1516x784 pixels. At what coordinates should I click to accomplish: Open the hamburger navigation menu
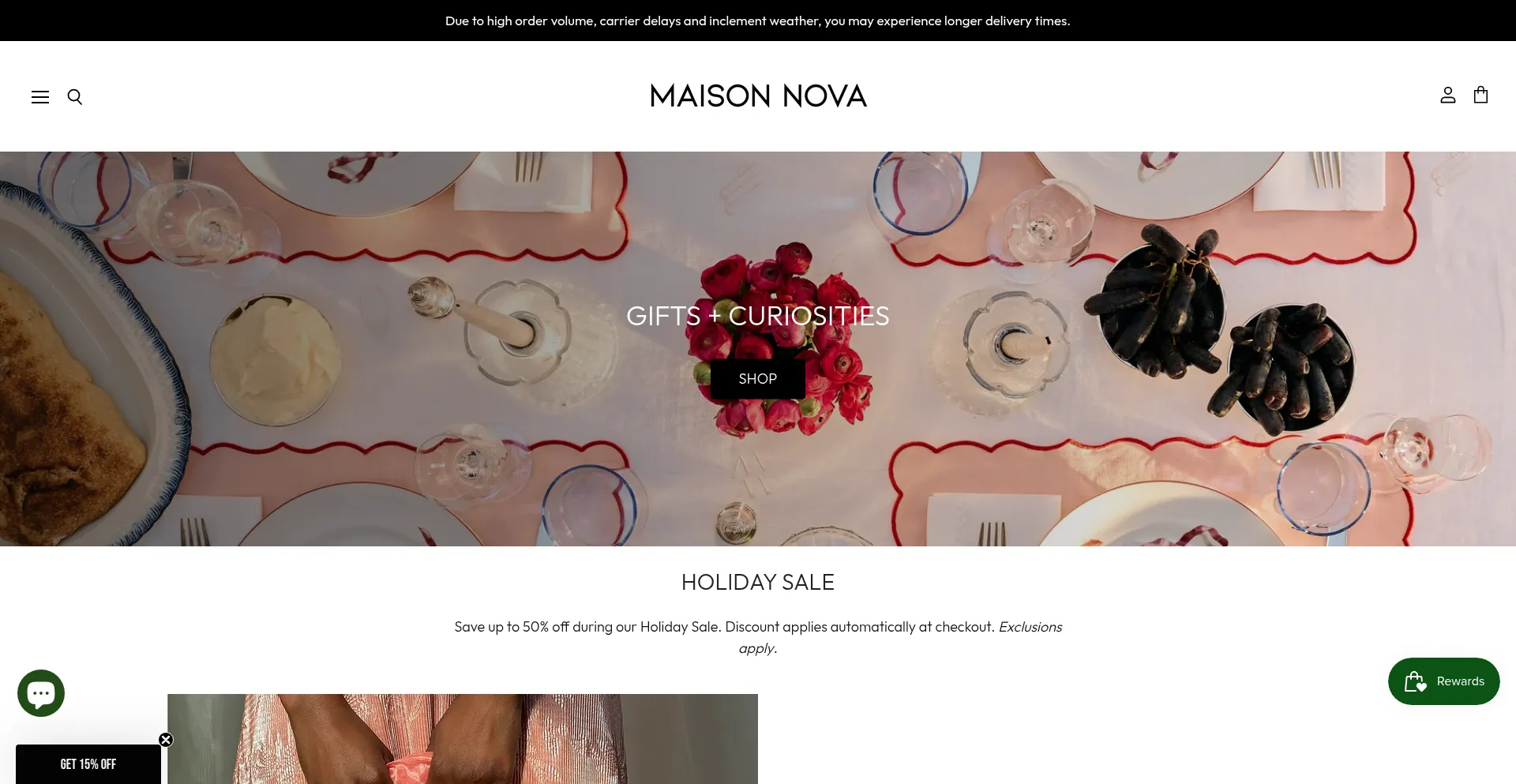pyautogui.click(x=40, y=96)
